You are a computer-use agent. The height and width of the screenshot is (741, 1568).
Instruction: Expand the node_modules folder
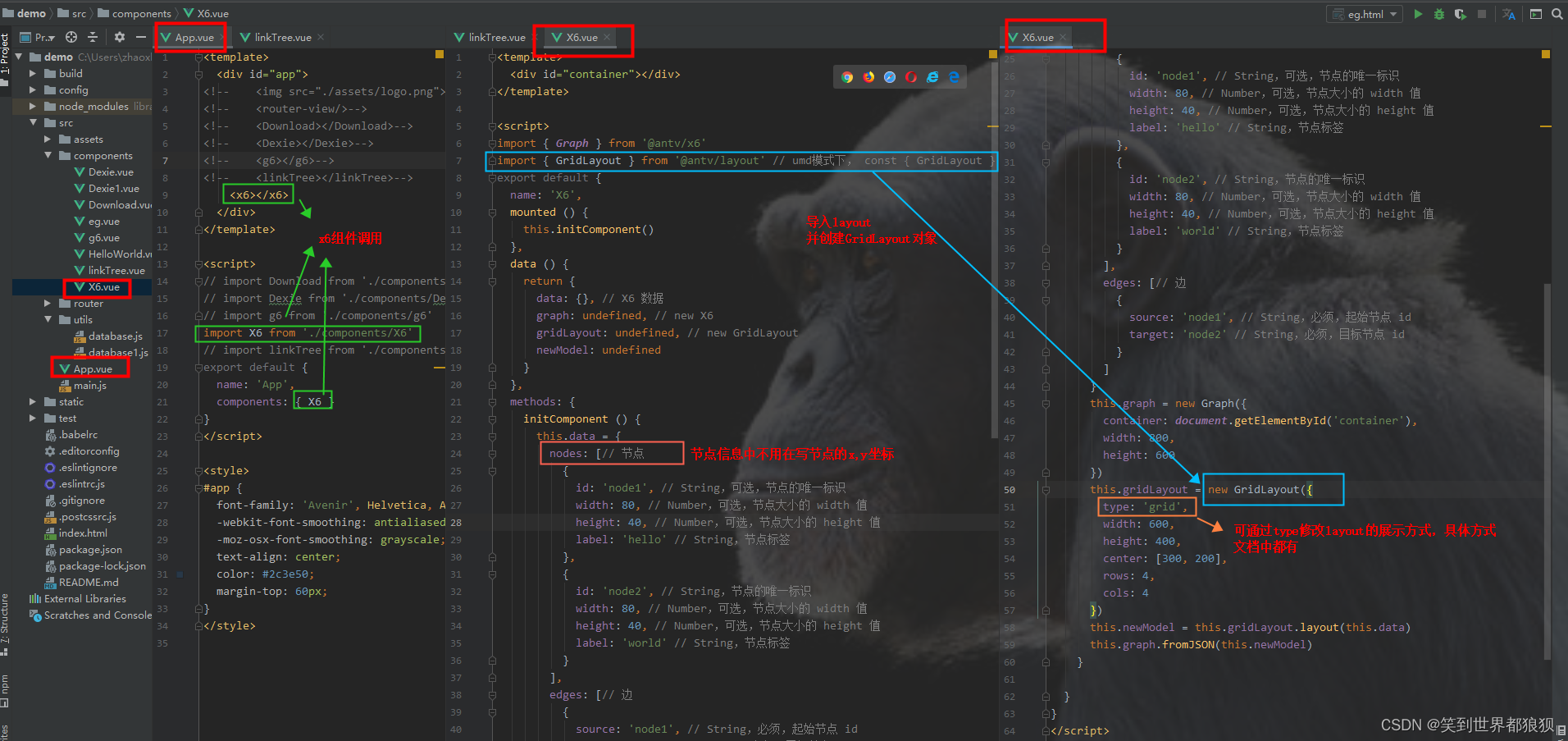pos(33,106)
